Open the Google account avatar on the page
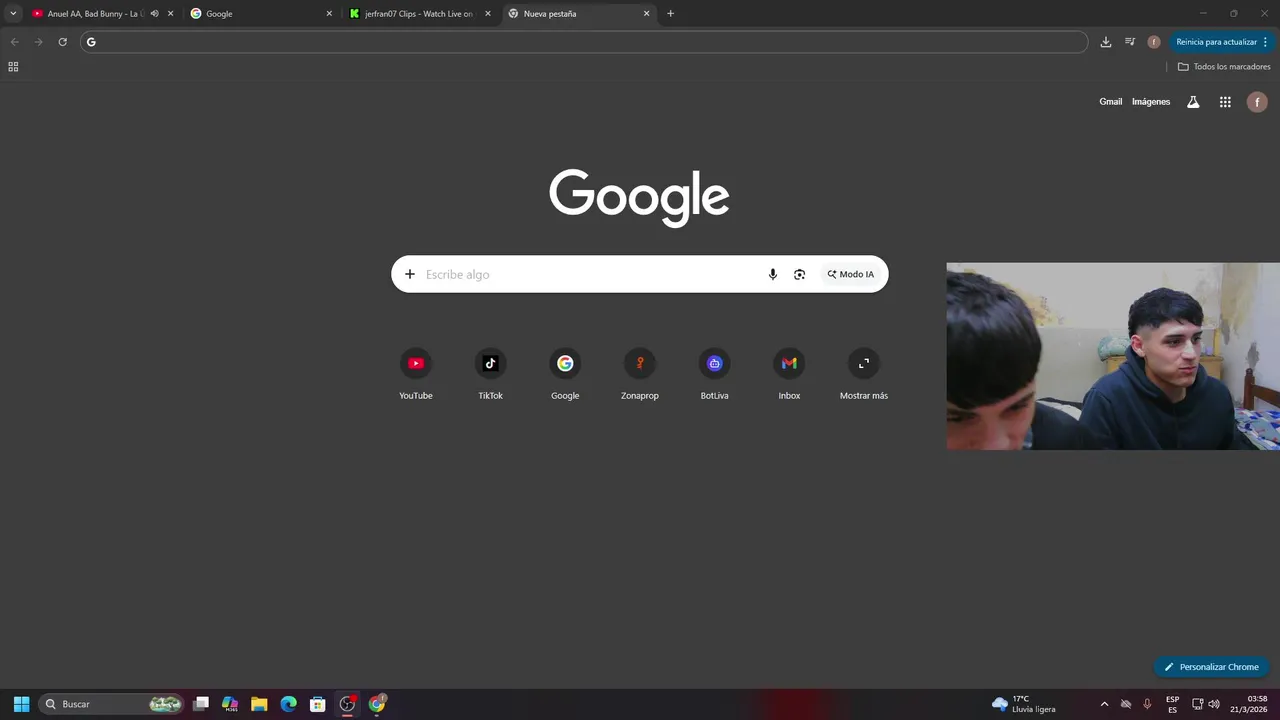This screenshot has height=720, width=1280. [1257, 102]
